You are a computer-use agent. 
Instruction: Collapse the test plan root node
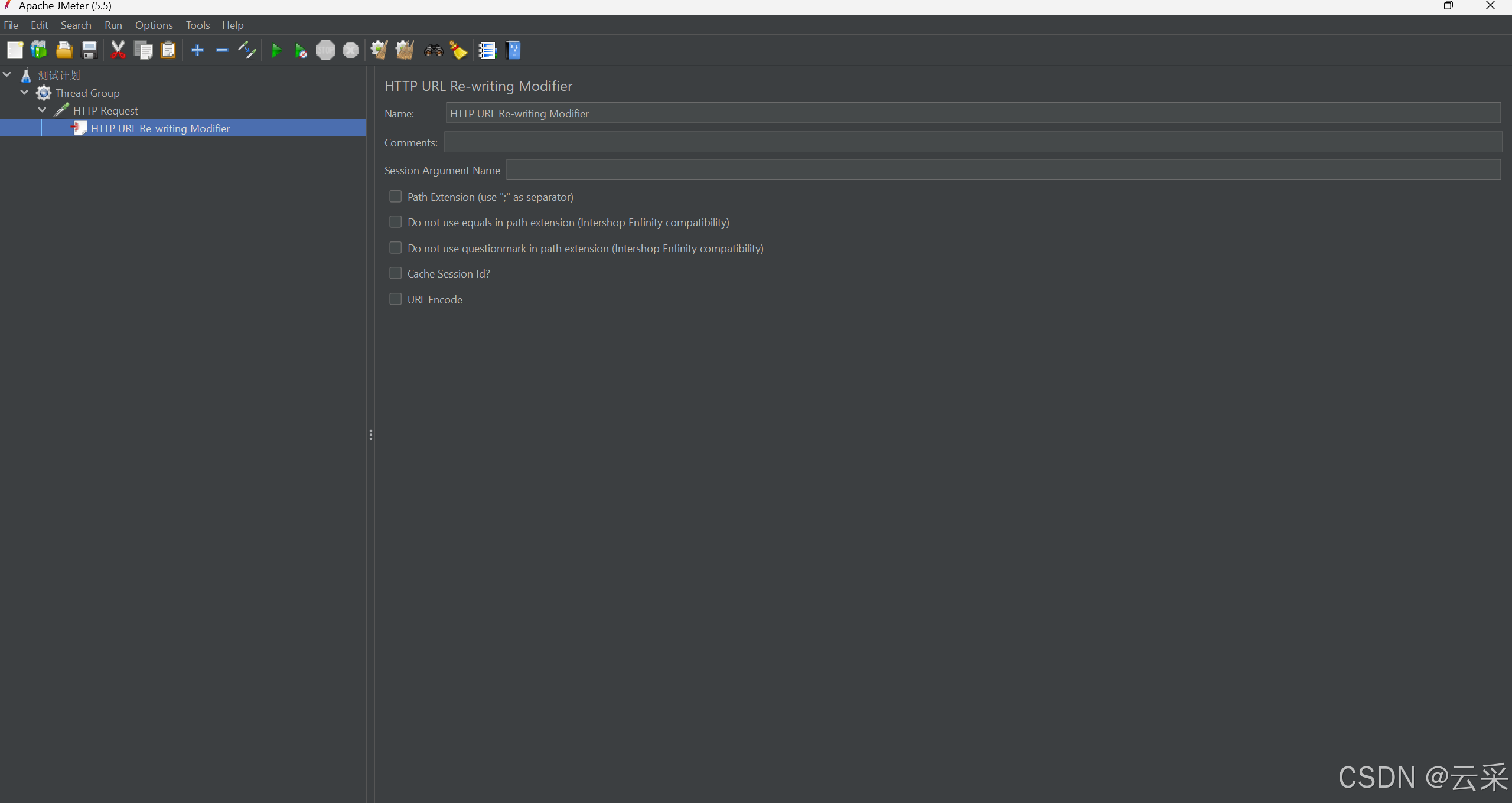7,74
